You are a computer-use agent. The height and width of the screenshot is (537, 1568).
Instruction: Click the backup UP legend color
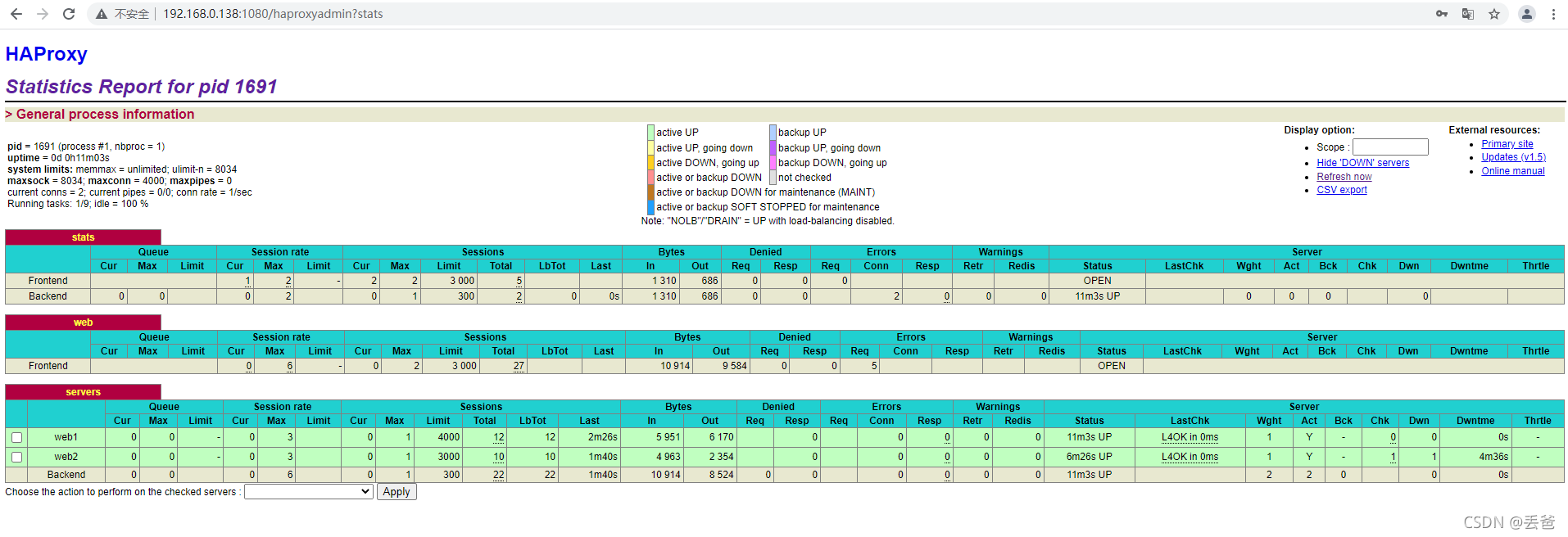pos(773,133)
